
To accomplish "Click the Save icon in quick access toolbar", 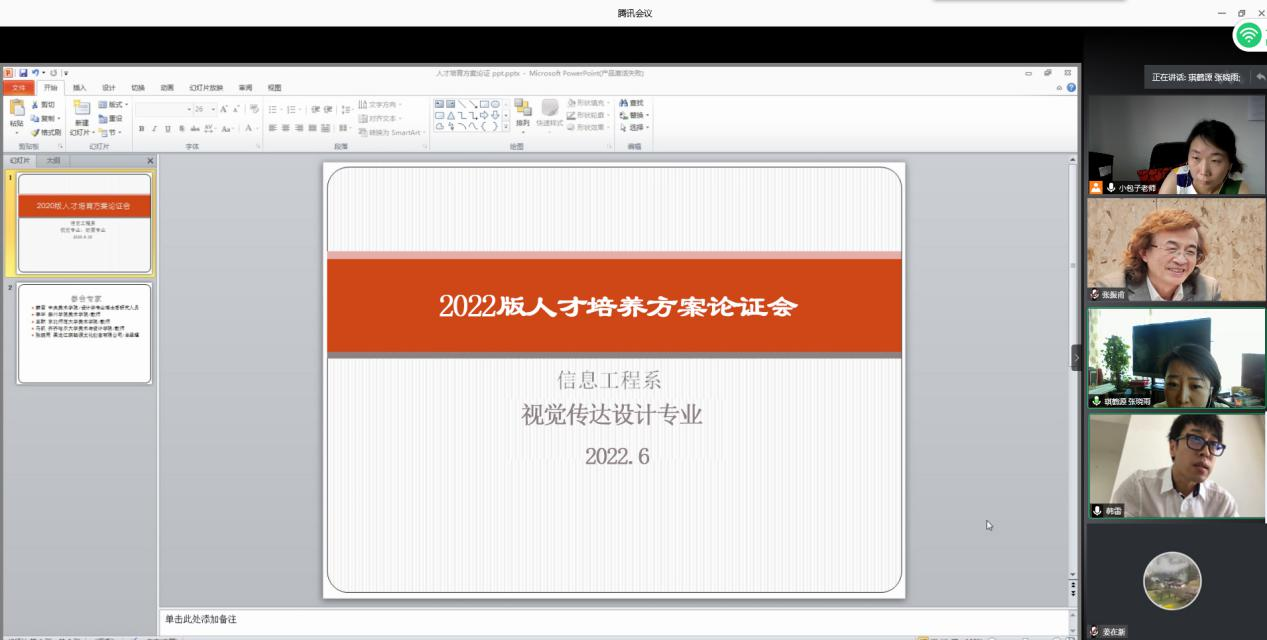I will 22,73.
